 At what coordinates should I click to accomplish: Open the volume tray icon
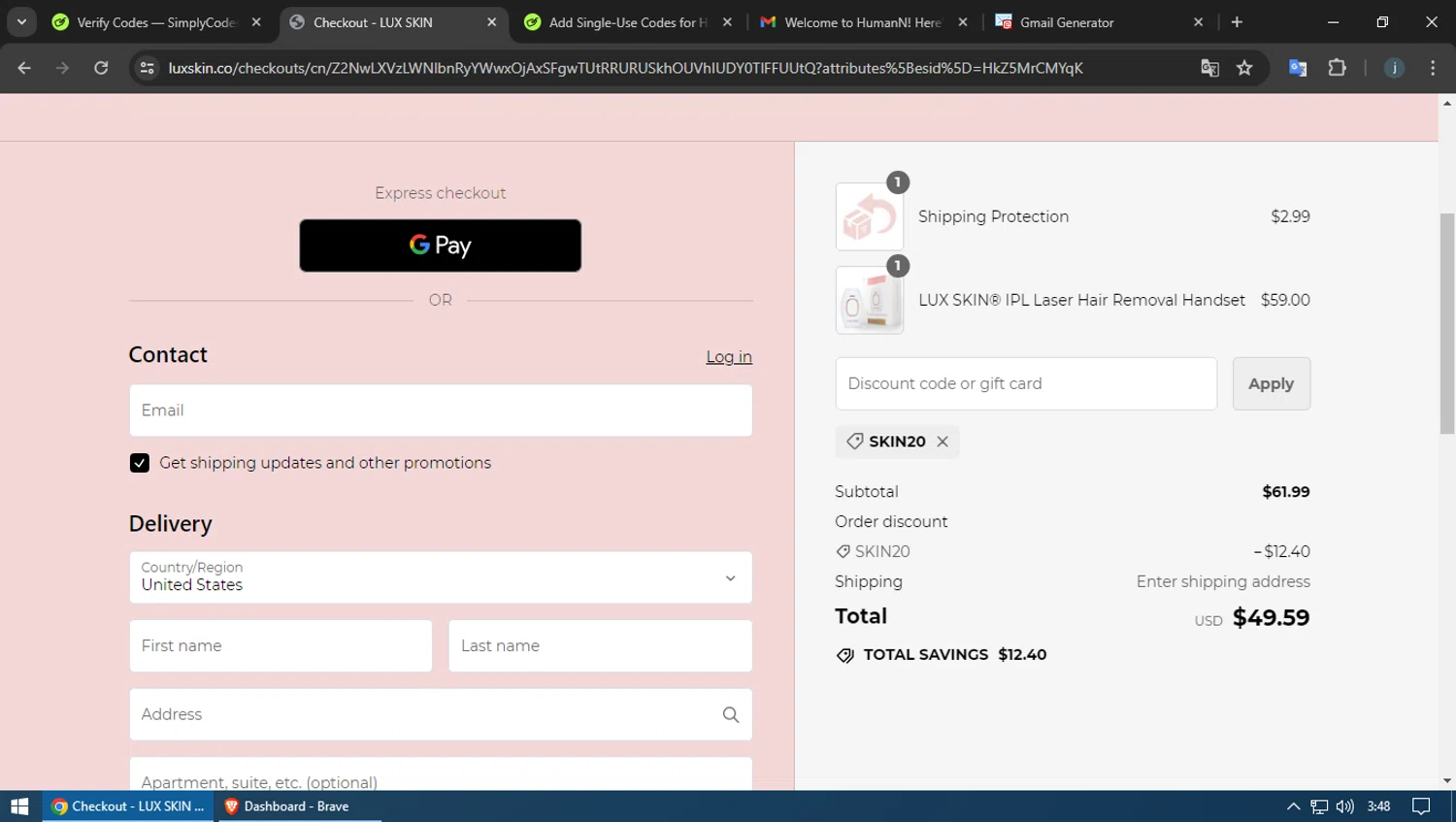pyautogui.click(x=1344, y=806)
